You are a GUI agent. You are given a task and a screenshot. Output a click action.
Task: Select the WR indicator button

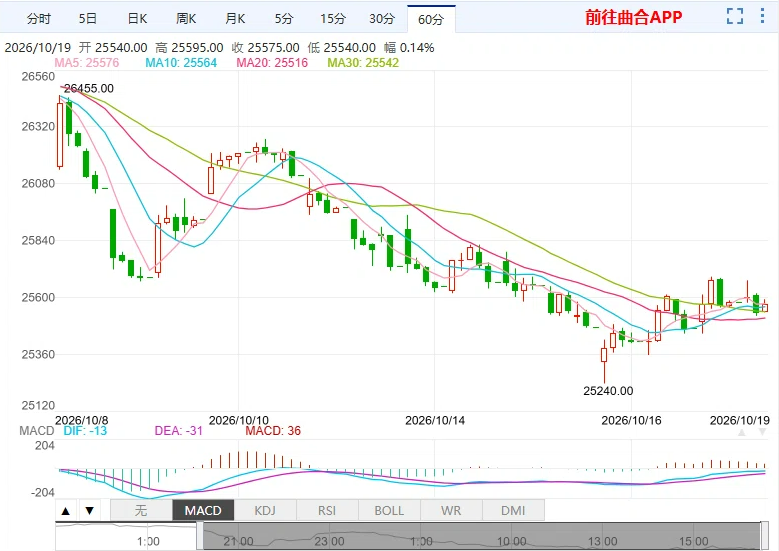(x=451, y=510)
